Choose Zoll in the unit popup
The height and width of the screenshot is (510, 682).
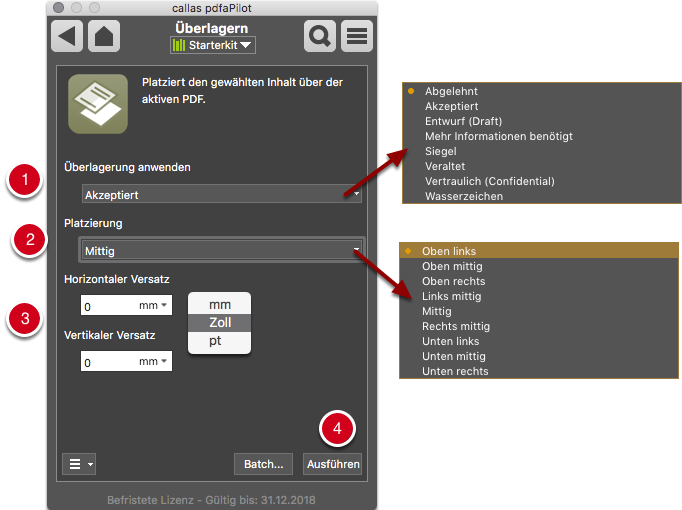coord(220,323)
